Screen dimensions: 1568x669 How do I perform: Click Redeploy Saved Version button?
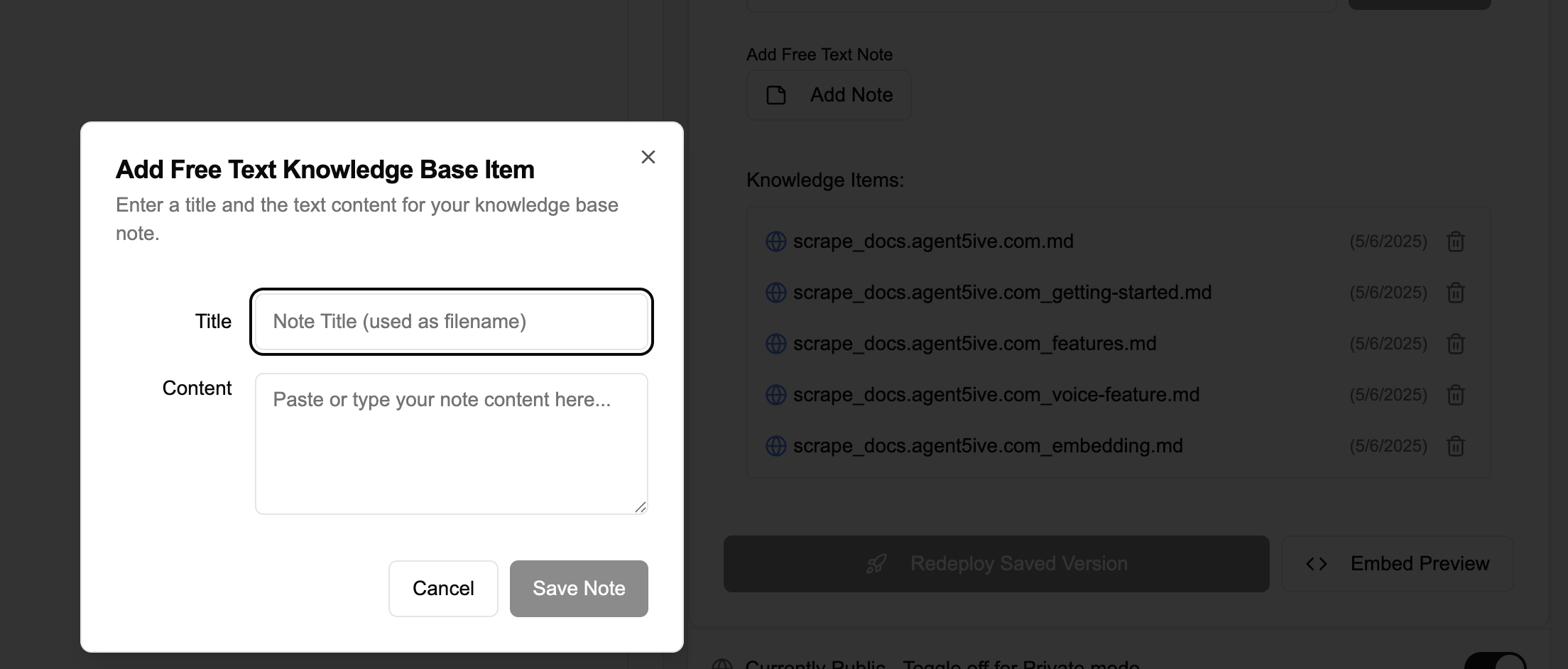[x=996, y=564]
